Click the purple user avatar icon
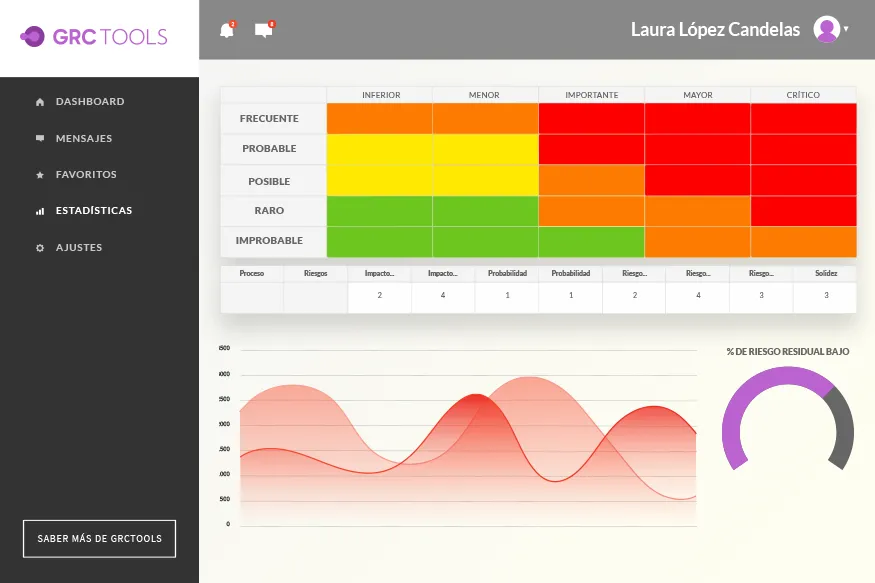The image size is (875, 583). click(x=826, y=30)
